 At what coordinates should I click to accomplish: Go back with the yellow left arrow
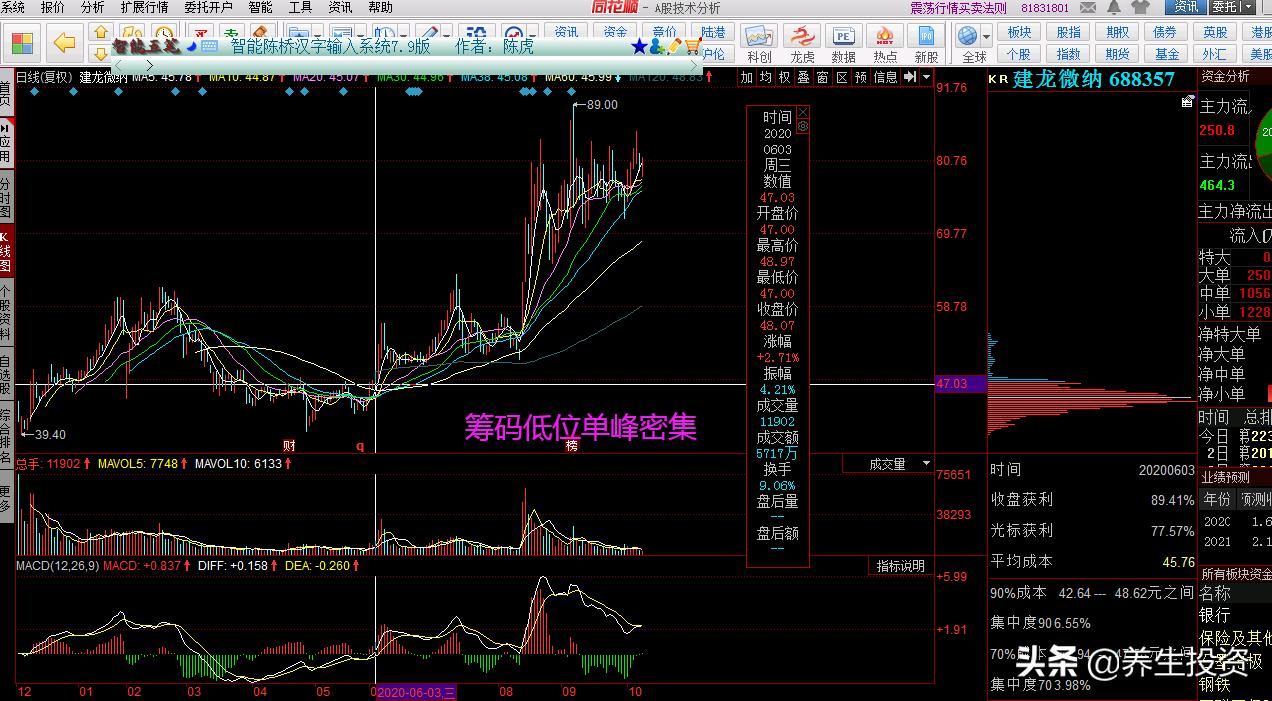coord(64,43)
